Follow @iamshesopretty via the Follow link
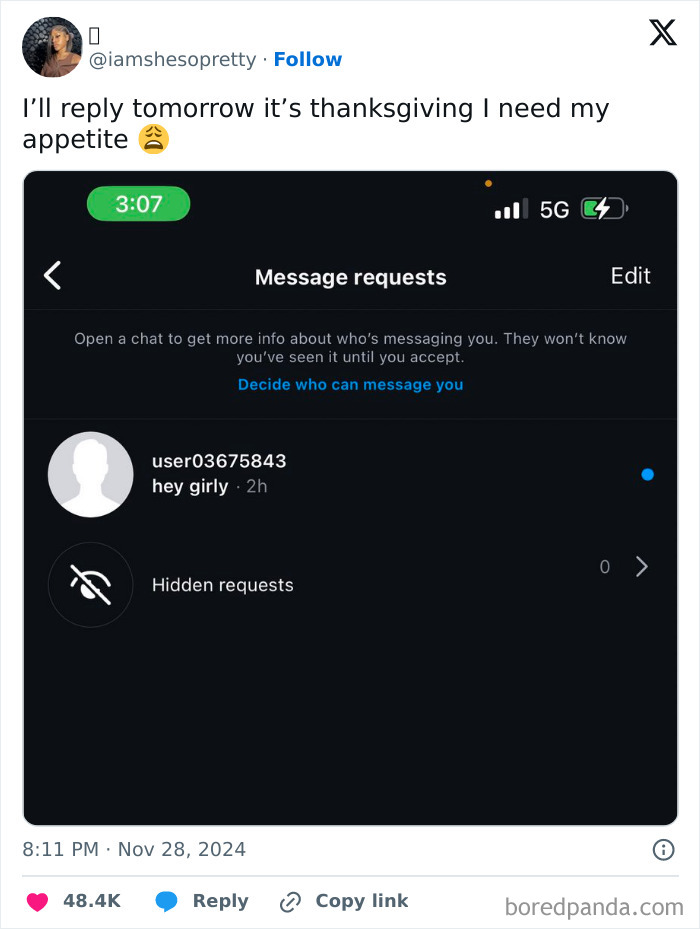 (307, 59)
